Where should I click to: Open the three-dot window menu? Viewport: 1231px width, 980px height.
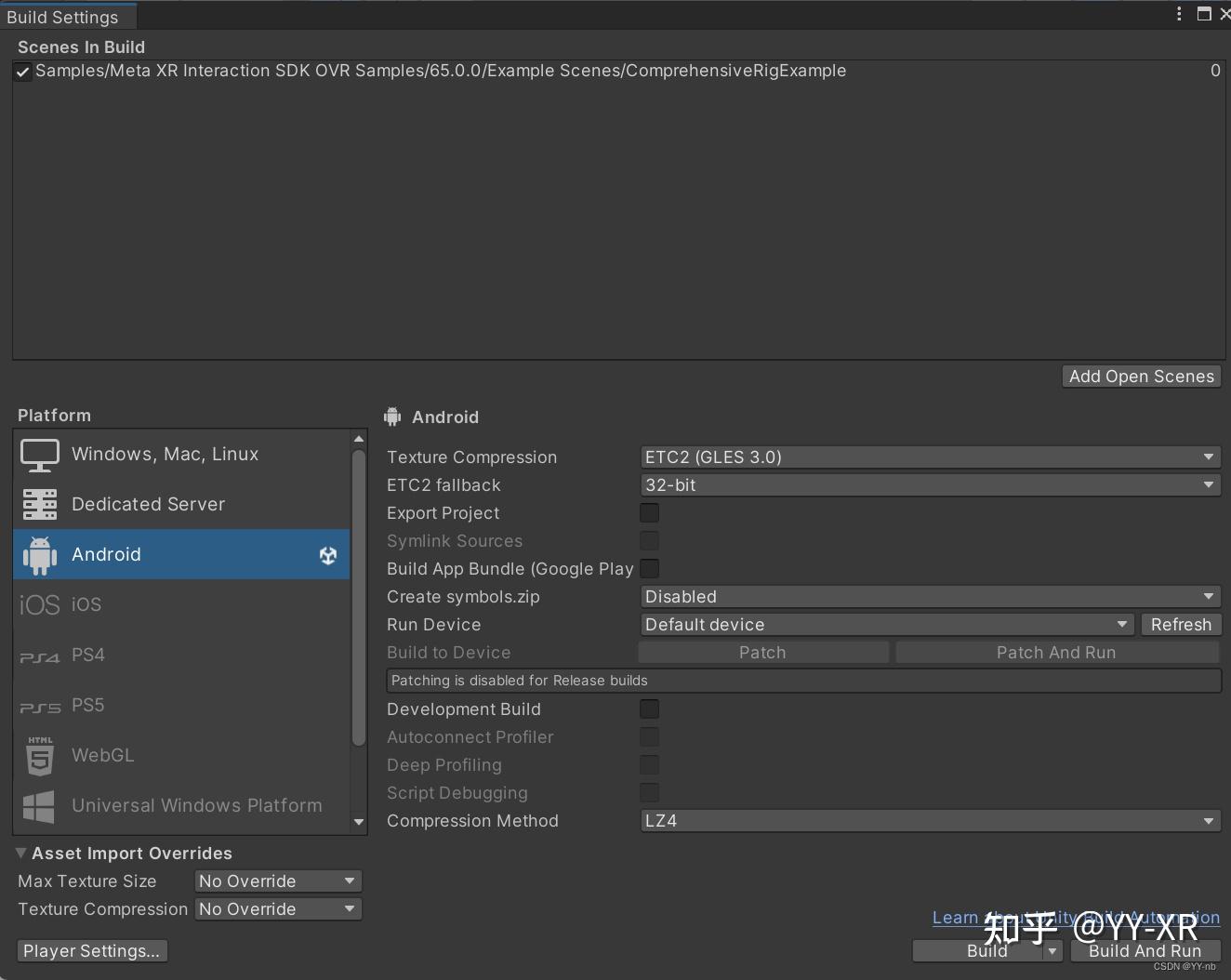[x=1178, y=14]
